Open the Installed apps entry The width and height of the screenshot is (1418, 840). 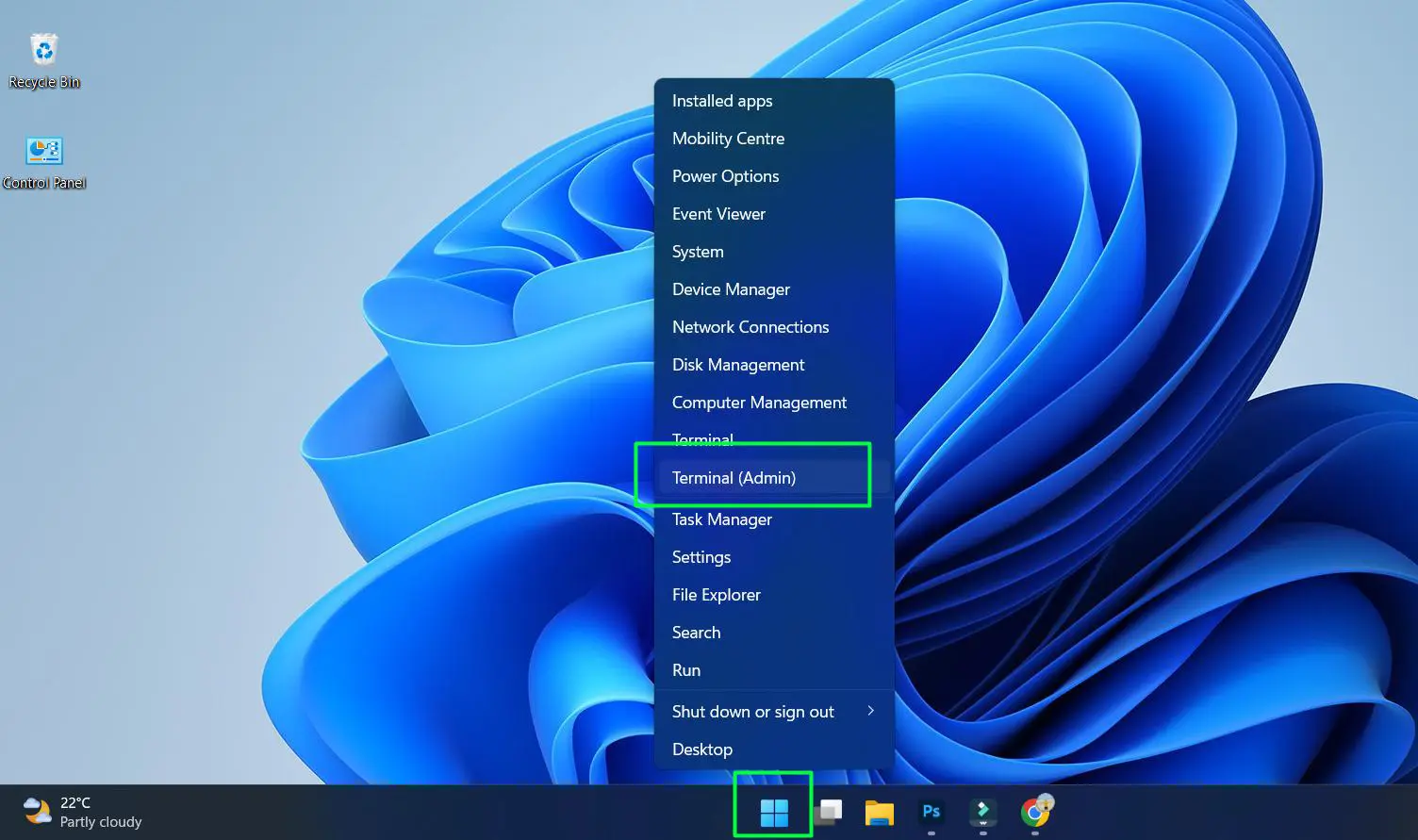[x=721, y=101]
